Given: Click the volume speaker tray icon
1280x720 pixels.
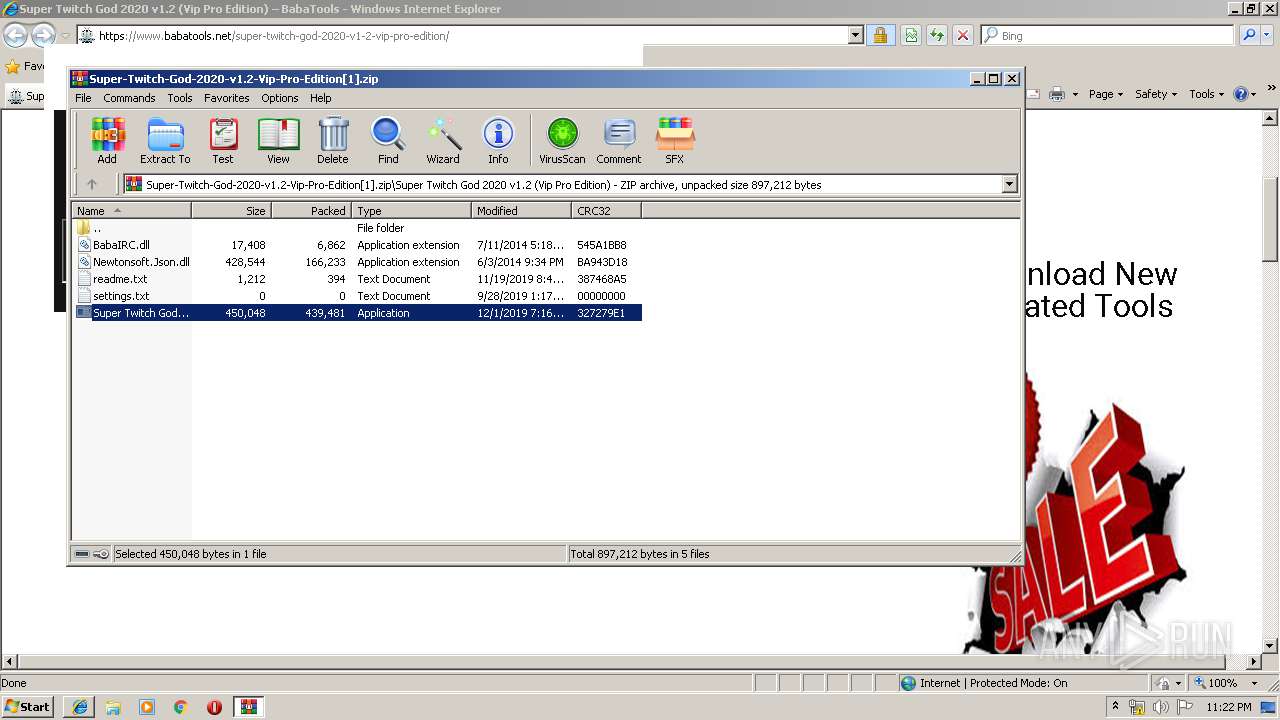Looking at the screenshot, I should coord(1160,707).
